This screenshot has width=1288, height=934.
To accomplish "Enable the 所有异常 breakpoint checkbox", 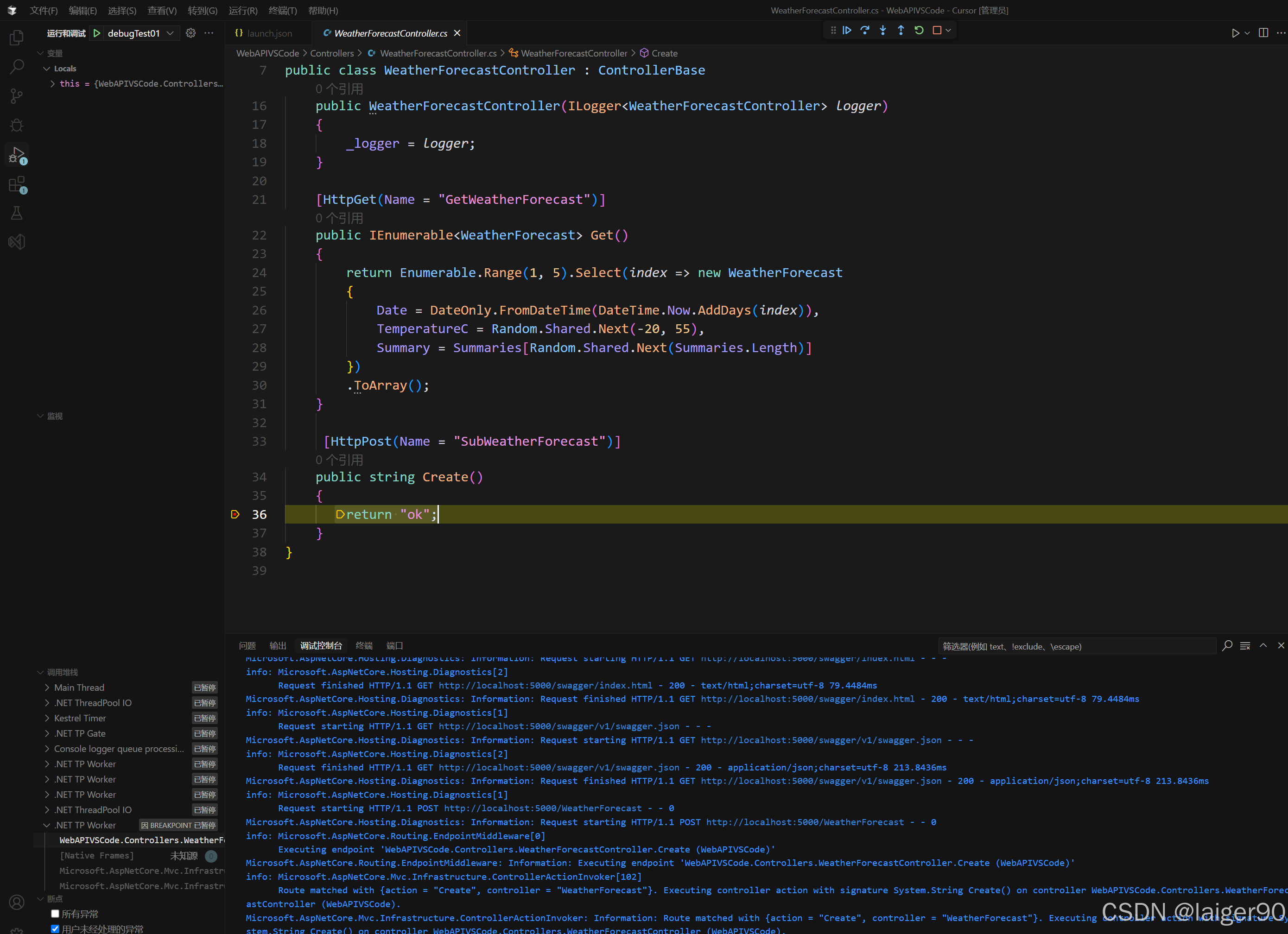I will pyautogui.click(x=55, y=914).
